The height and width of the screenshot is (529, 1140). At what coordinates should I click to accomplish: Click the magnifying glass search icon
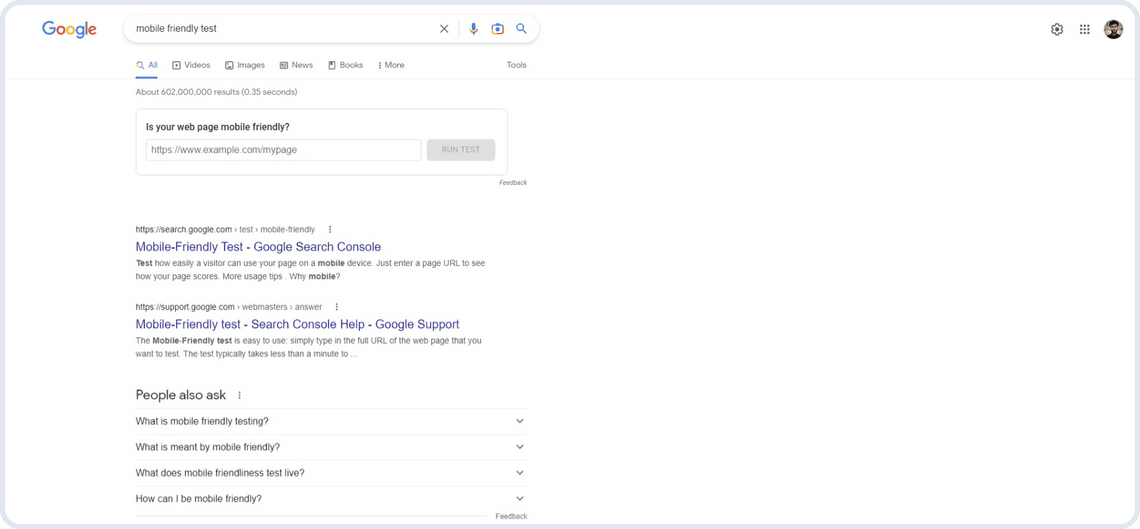(521, 29)
